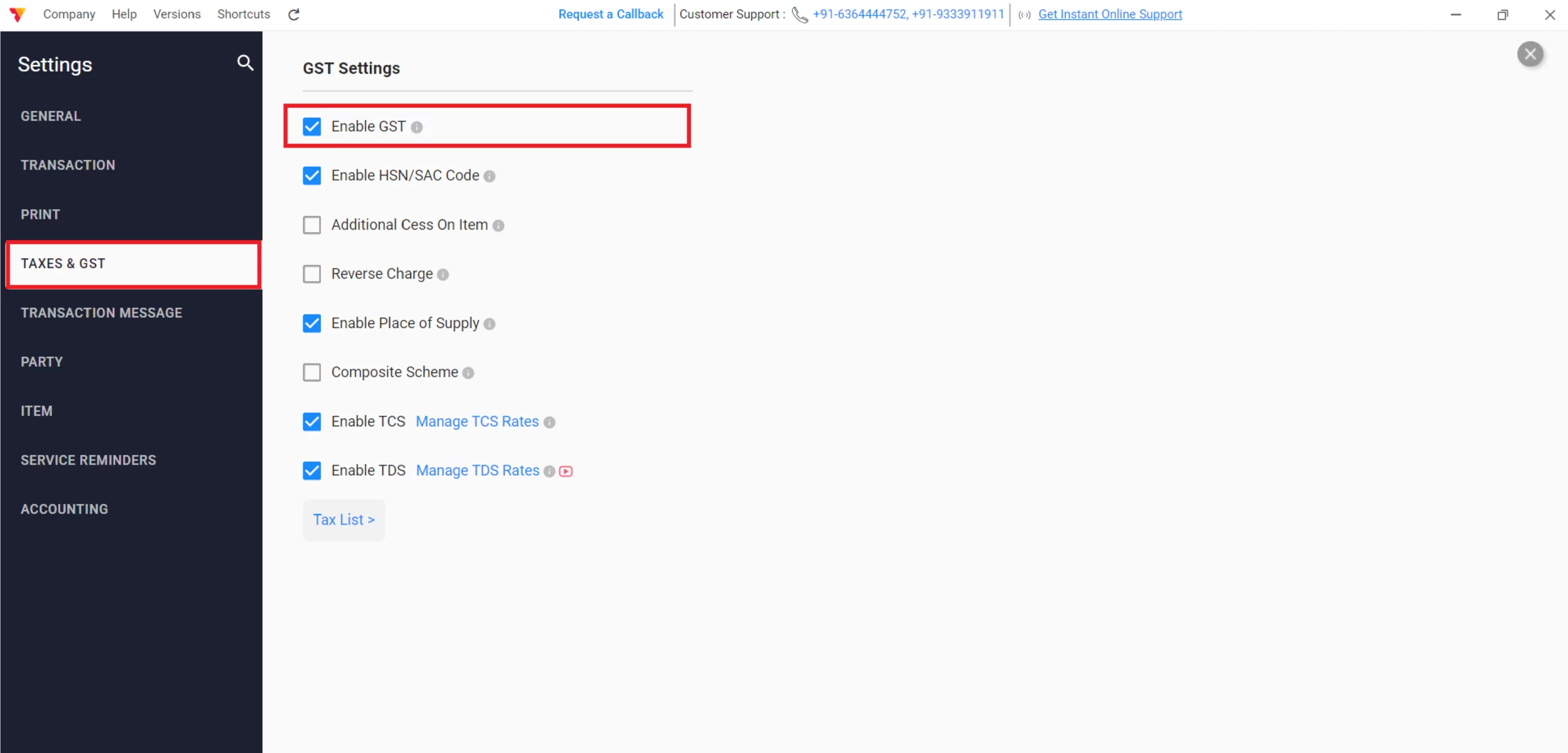Close settings with the round X button
The width and height of the screenshot is (1568, 753).
point(1529,54)
